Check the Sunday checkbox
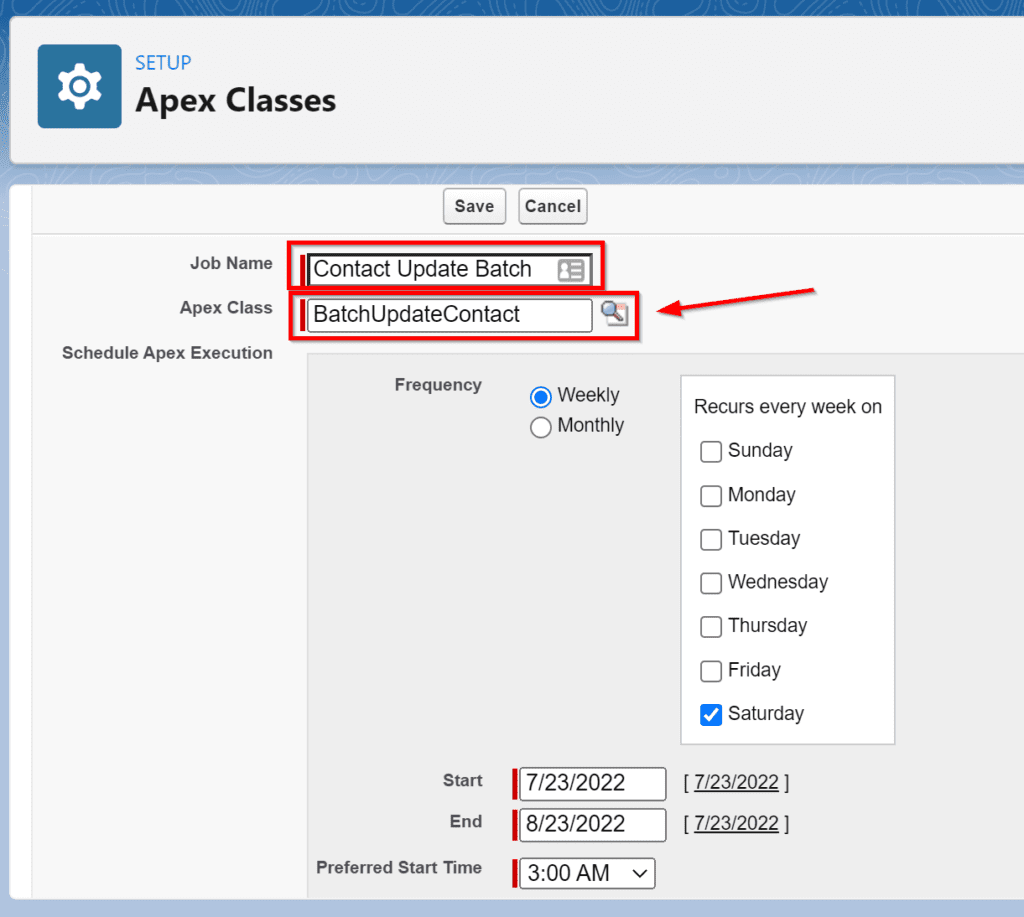This screenshot has height=917, width=1024. pyautogui.click(x=711, y=451)
